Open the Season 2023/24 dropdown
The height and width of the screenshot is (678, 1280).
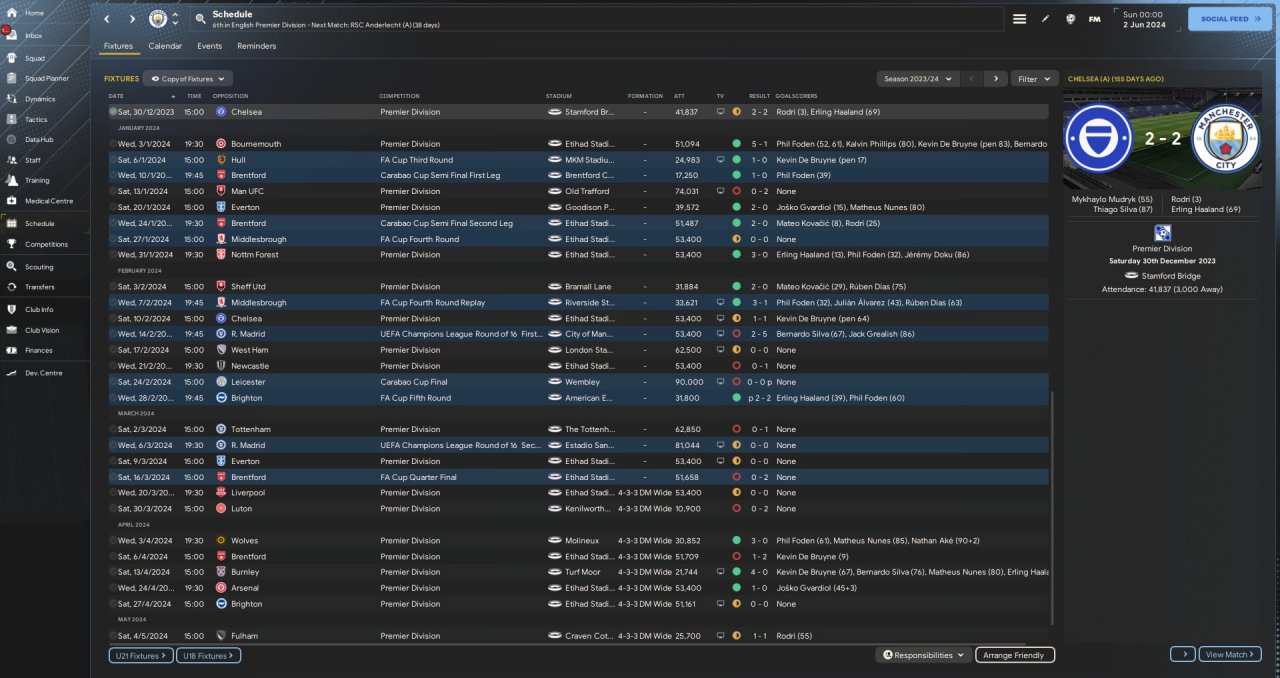click(918, 78)
